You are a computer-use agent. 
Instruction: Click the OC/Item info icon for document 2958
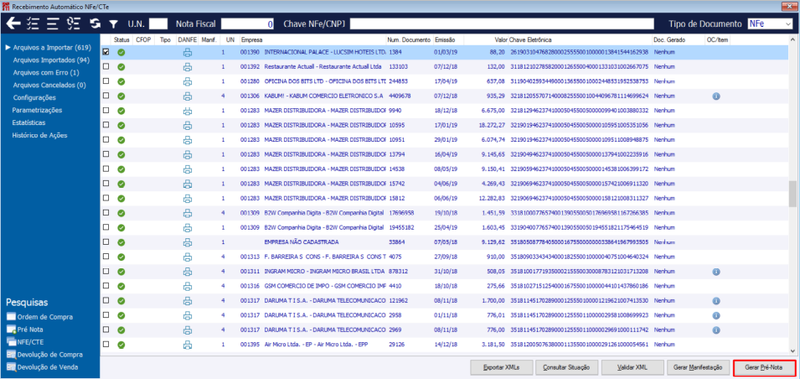(x=716, y=315)
